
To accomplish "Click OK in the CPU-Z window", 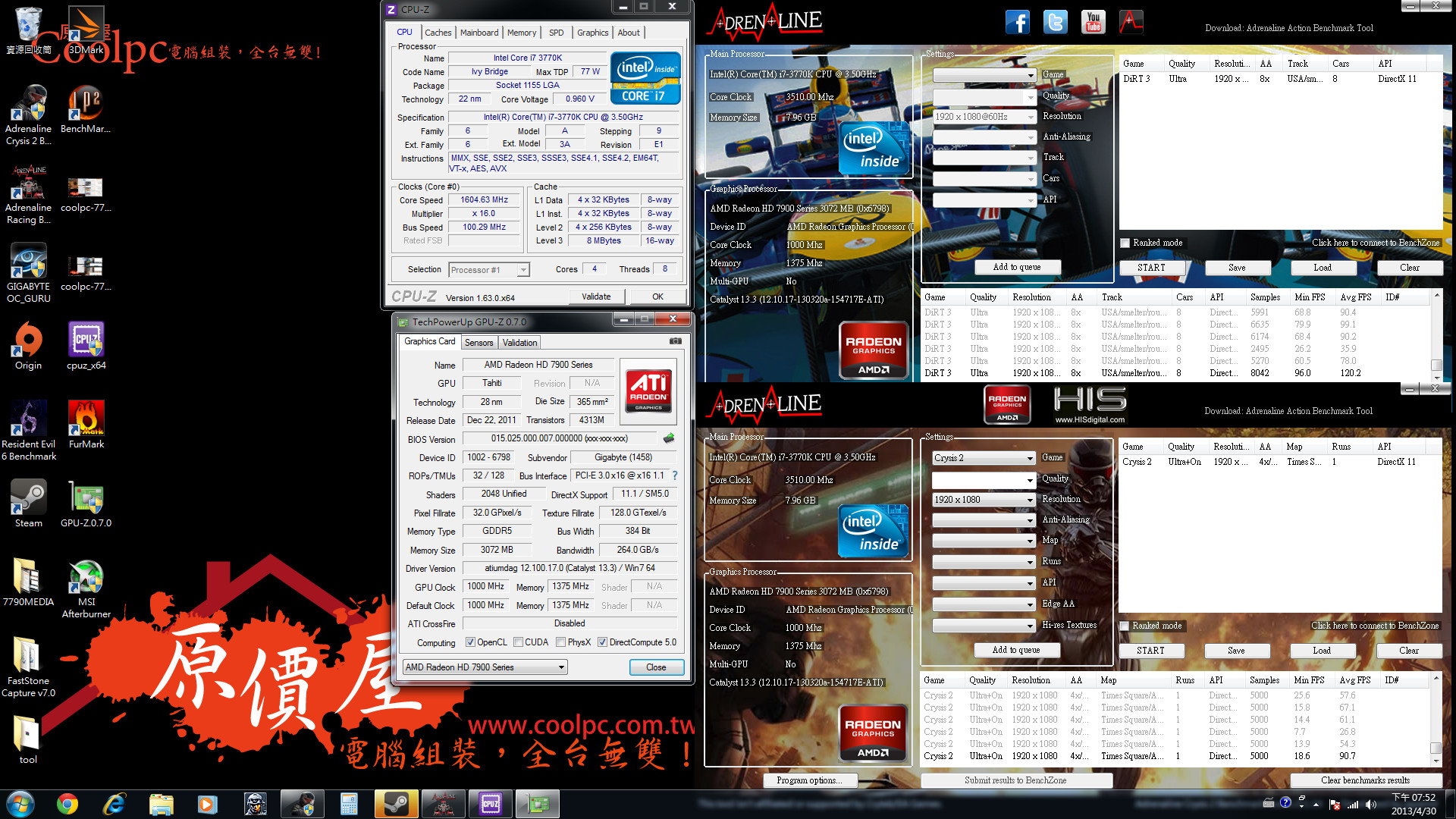I will [x=657, y=297].
